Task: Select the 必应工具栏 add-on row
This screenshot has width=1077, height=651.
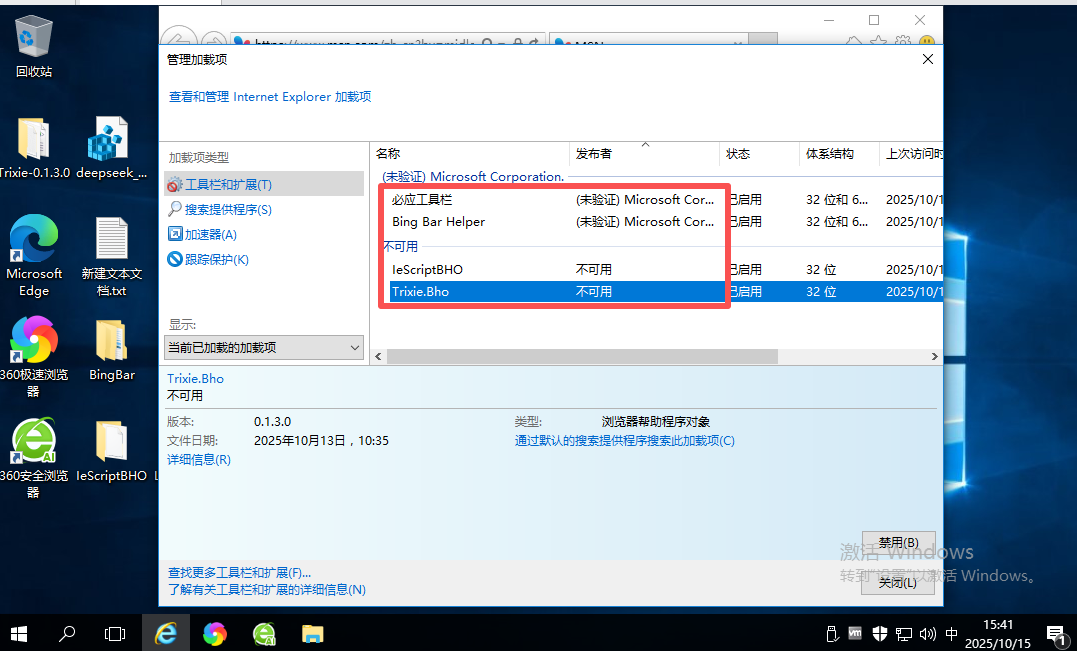Action: tap(422, 200)
